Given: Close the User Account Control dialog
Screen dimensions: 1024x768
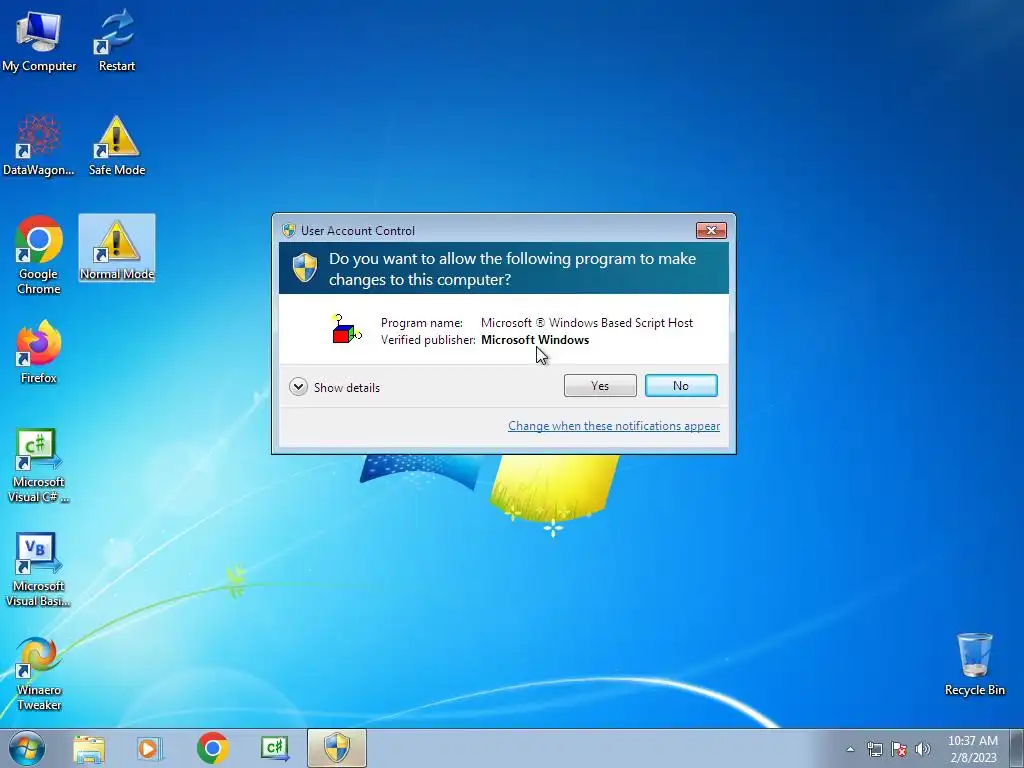Looking at the screenshot, I should pos(711,230).
